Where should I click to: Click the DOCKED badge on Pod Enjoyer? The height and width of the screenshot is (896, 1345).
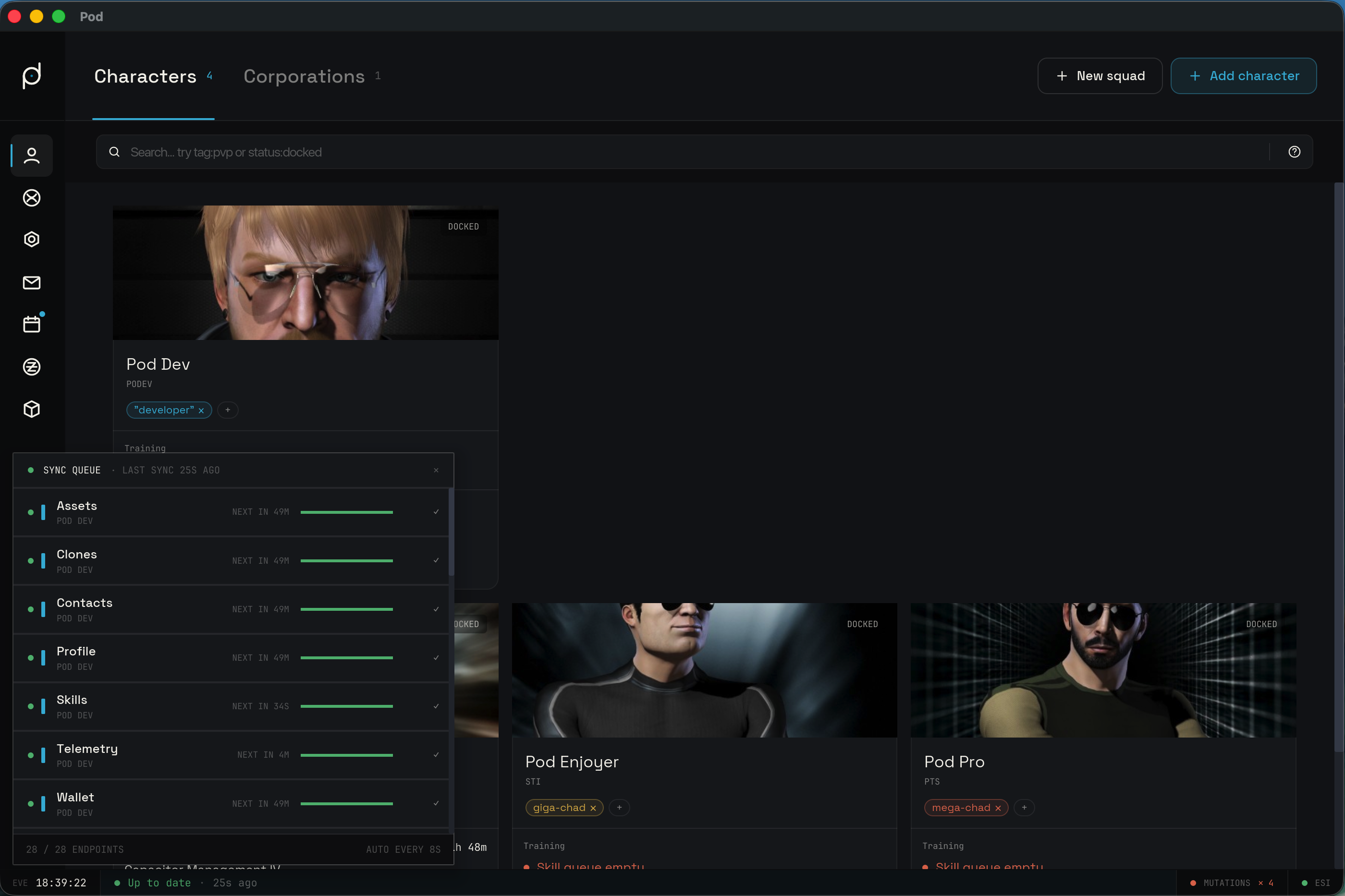pyautogui.click(x=862, y=625)
